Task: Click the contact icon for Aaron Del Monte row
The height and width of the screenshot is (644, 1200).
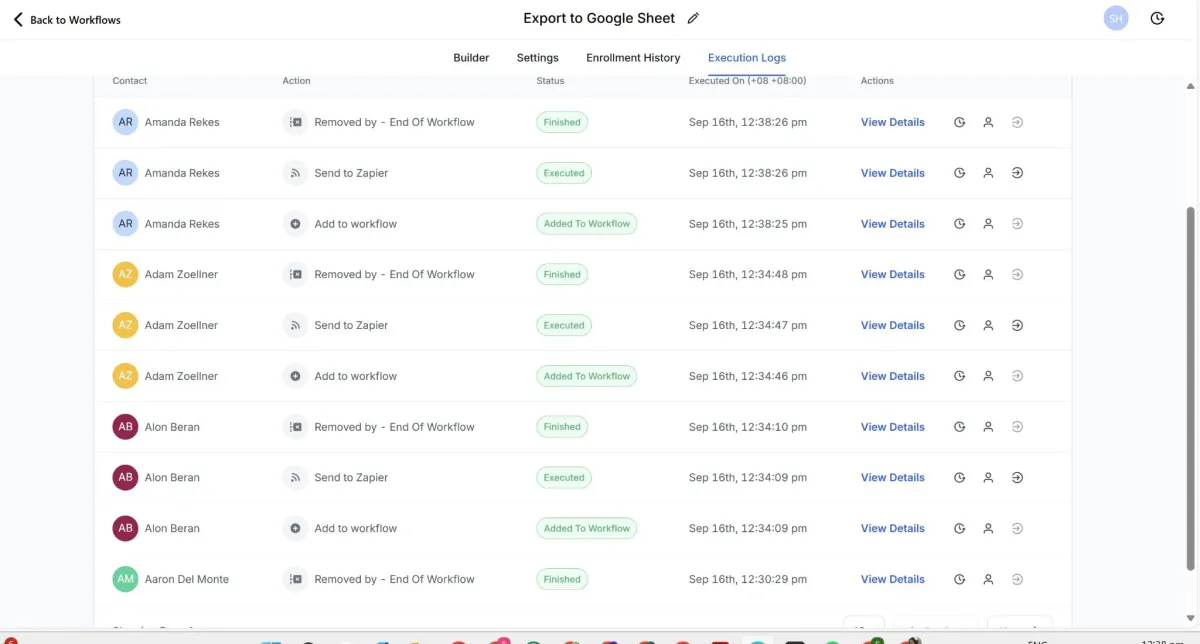Action: (x=988, y=579)
